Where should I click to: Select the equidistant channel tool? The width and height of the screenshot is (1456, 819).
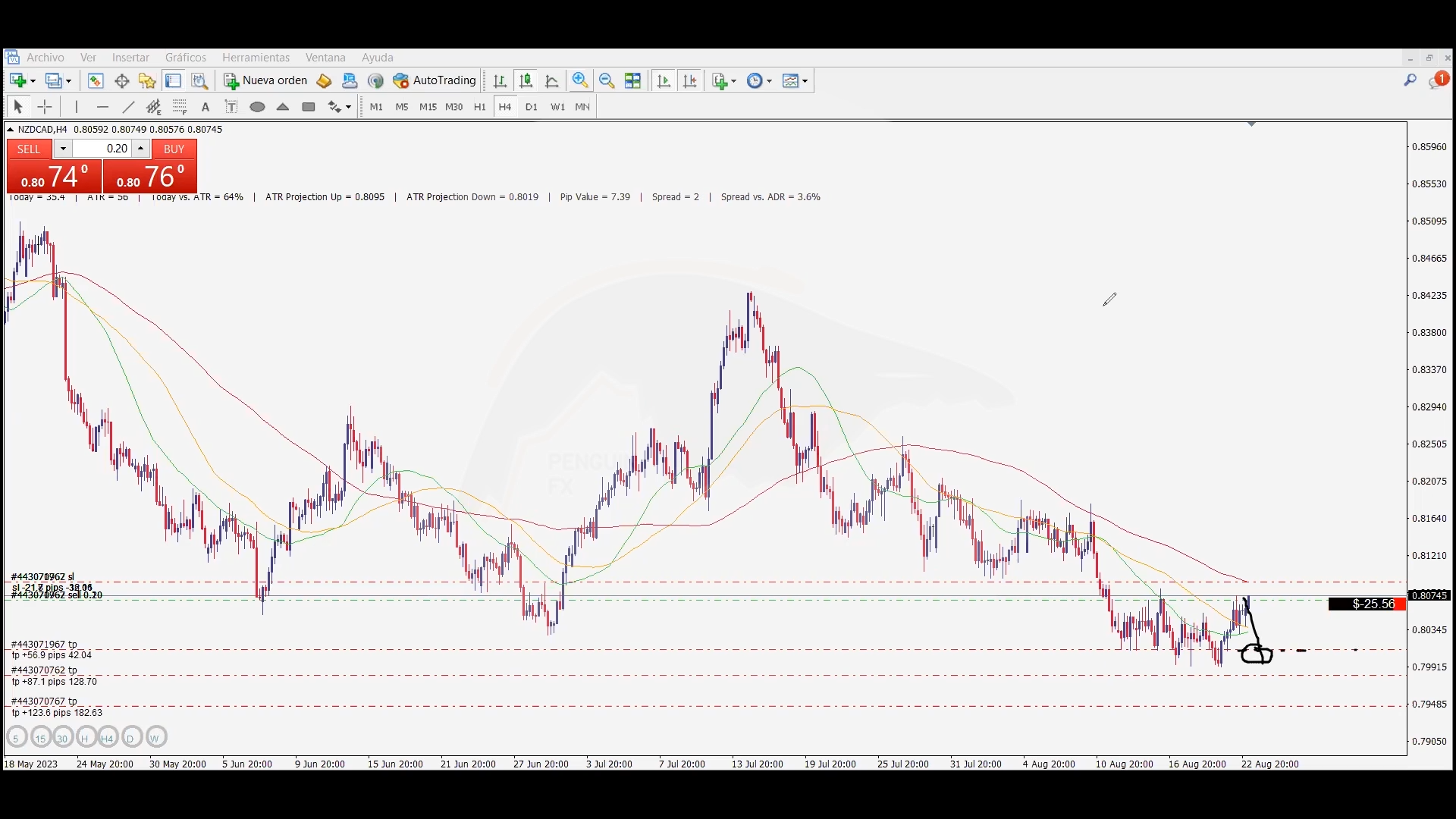pos(154,107)
